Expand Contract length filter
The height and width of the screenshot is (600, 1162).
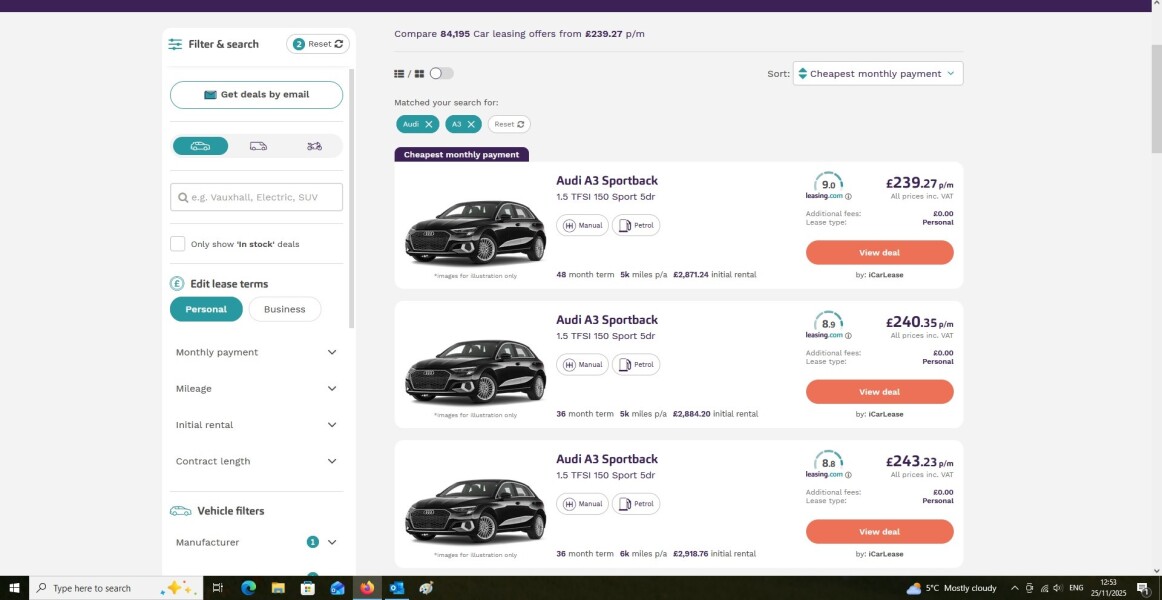[x=256, y=461]
